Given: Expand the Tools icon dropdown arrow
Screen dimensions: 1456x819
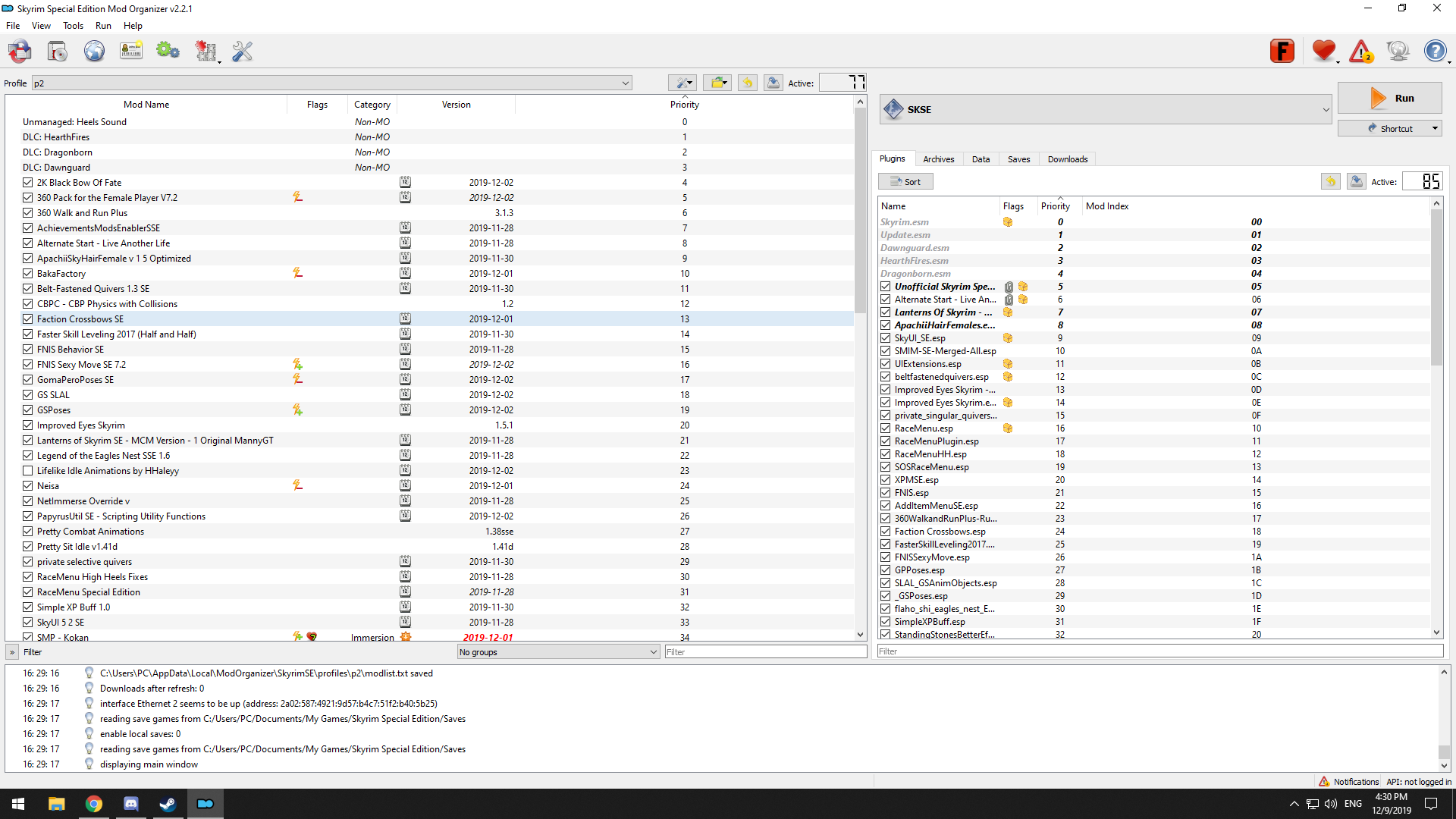Looking at the screenshot, I should pyautogui.click(x=219, y=62).
